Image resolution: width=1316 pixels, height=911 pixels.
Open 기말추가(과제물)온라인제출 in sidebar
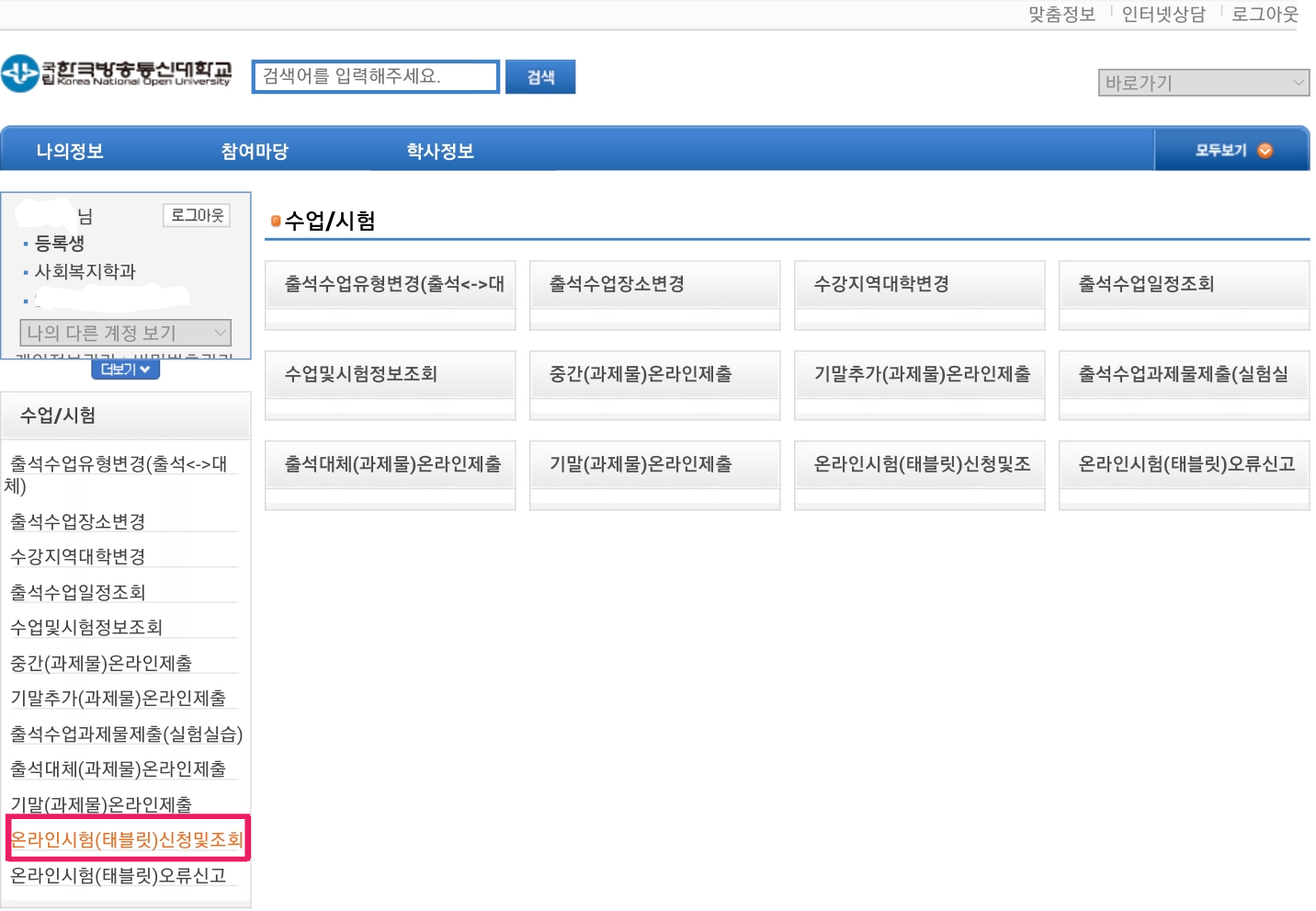[x=118, y=698]
